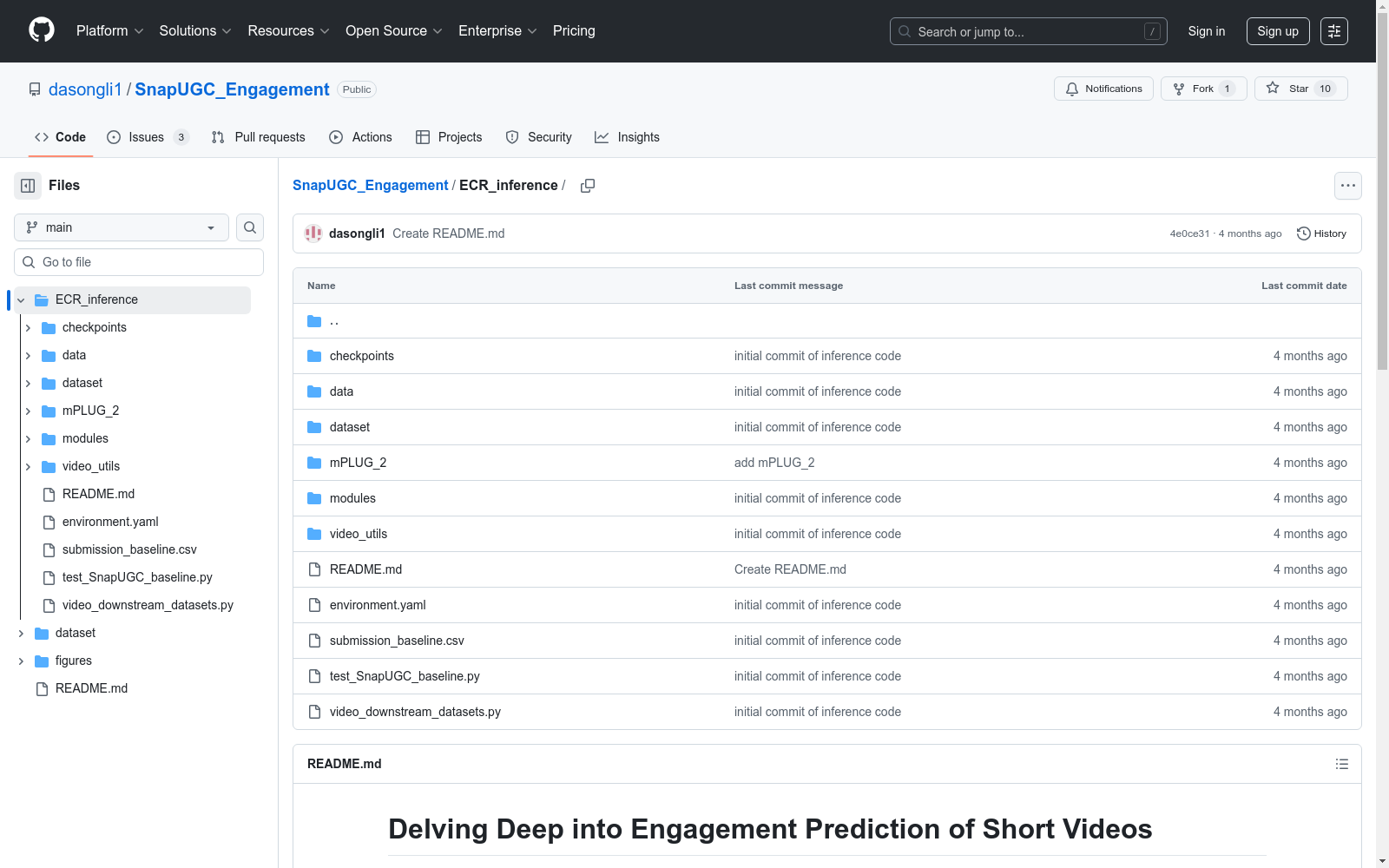Open the Solutions dropdown menu
This screenshot has width=1389, height=868.
(x=195, y=31)
